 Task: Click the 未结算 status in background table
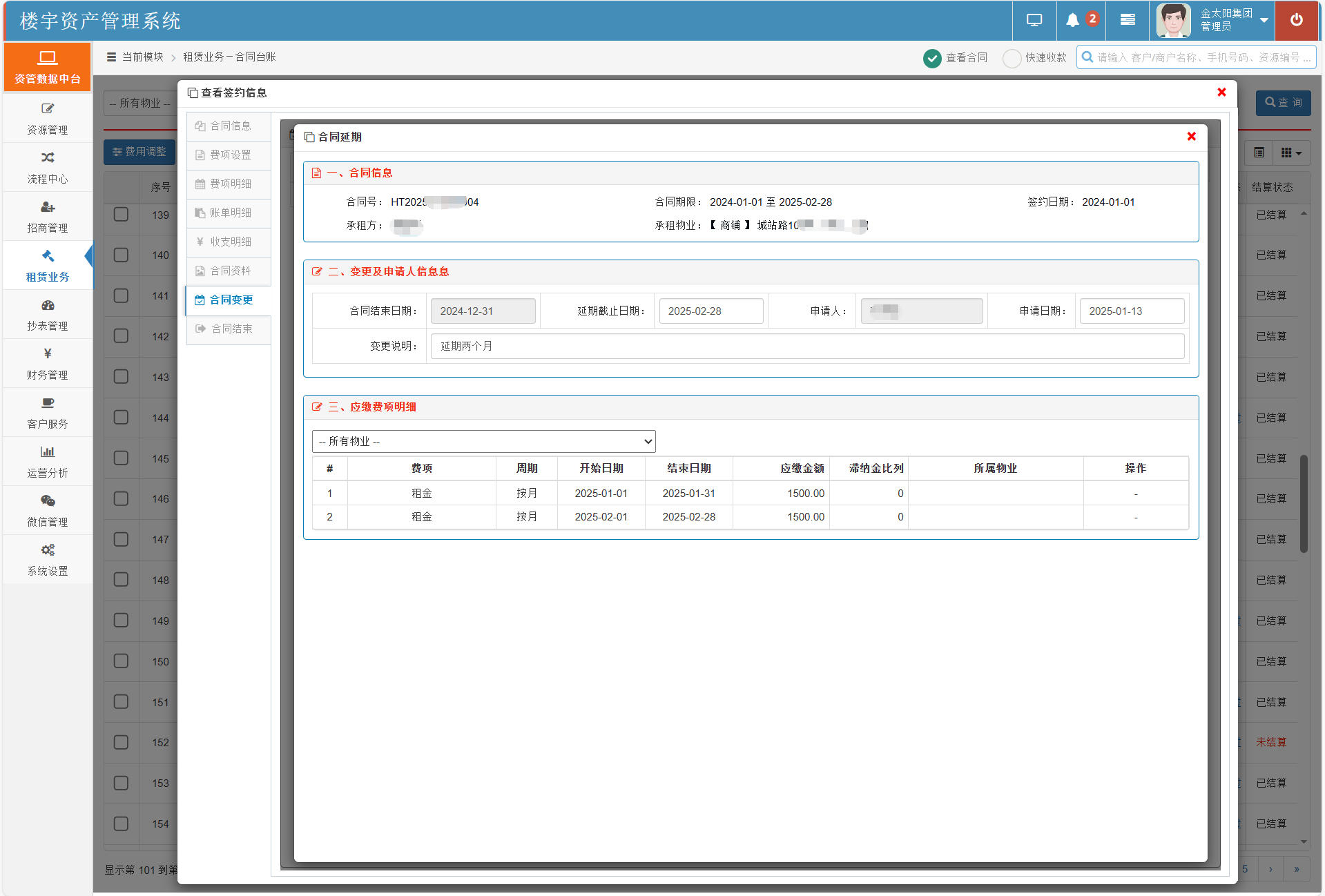coord(1270,742)
